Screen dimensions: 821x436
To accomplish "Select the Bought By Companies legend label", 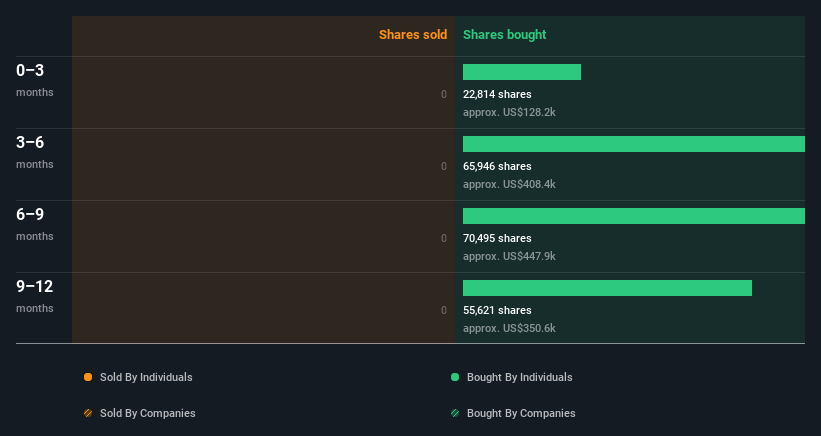I will click(521, 413).
